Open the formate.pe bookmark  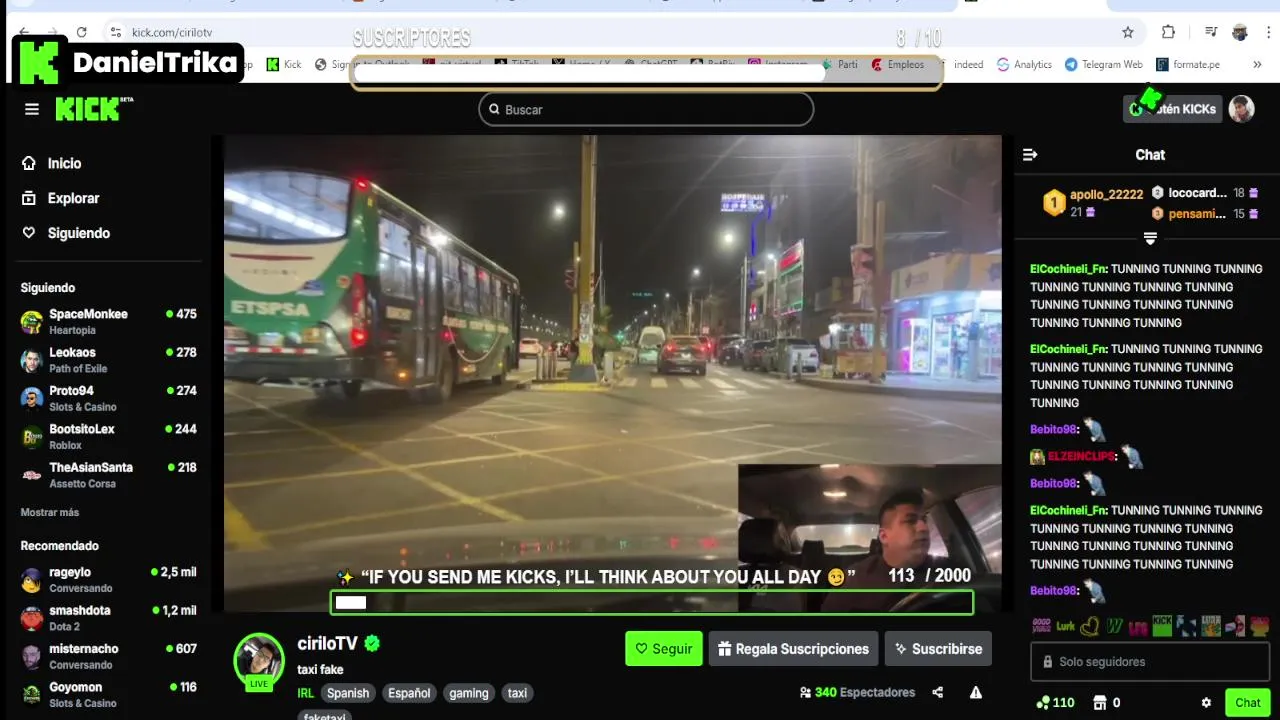(1188, 64)
